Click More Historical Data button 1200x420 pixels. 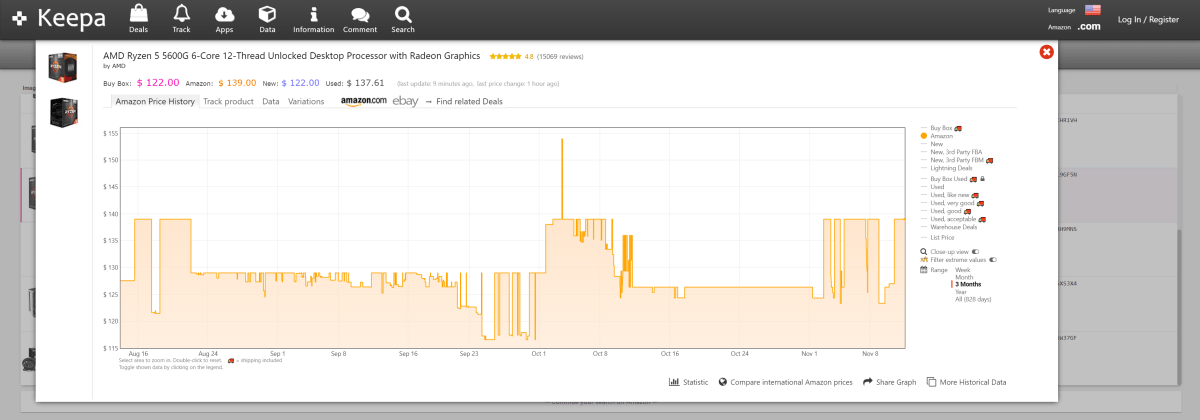[x=966, y=382]
